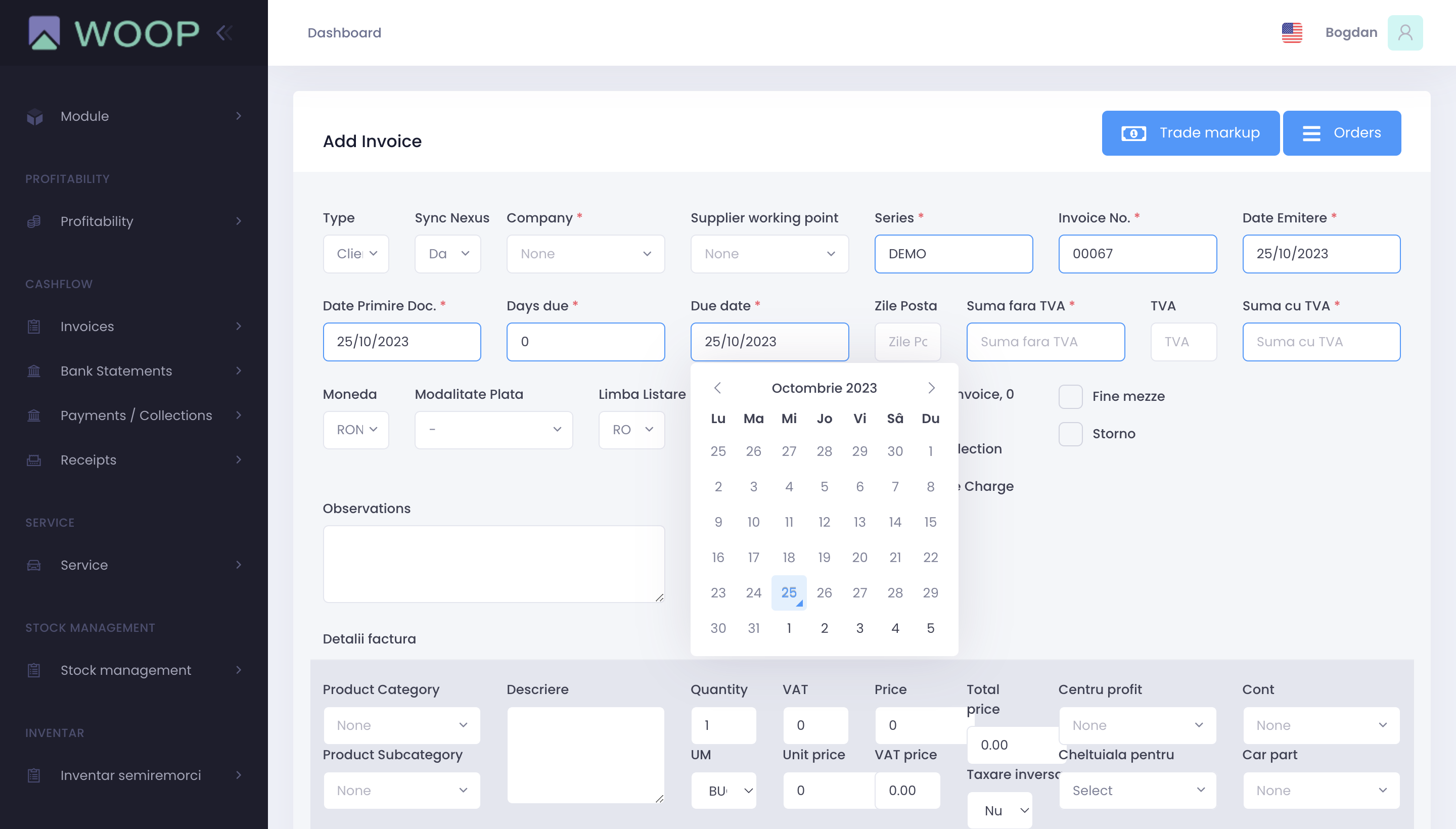This screenshot has width=1456, height=829.
Task: Open the user avatar icon
Action: coord(1405,32)
